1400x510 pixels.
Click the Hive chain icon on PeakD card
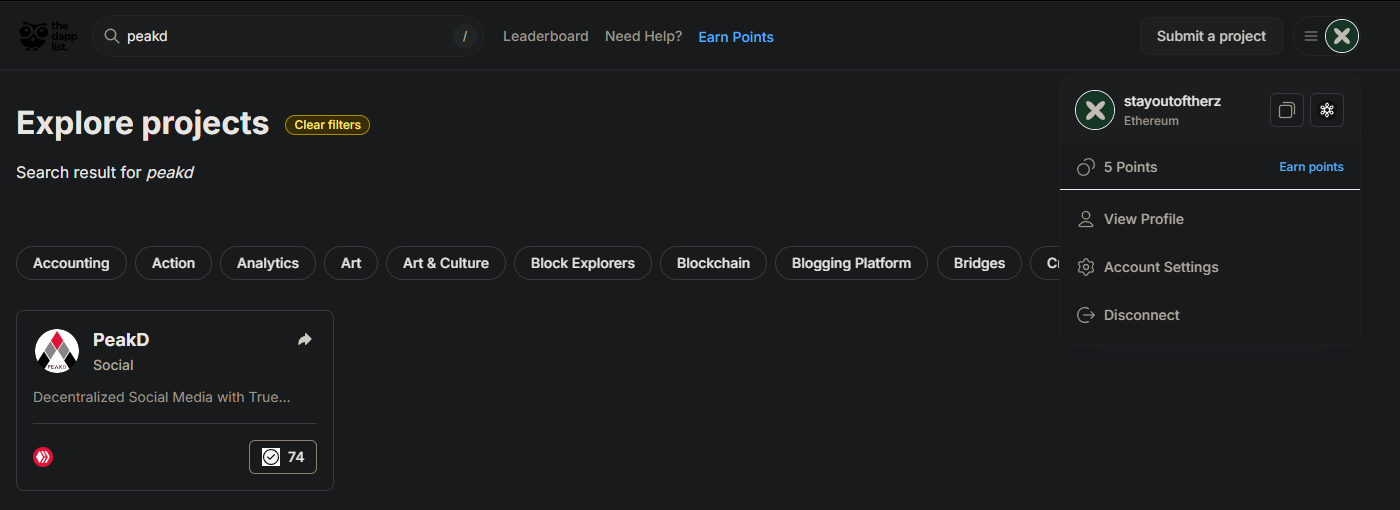43,457
